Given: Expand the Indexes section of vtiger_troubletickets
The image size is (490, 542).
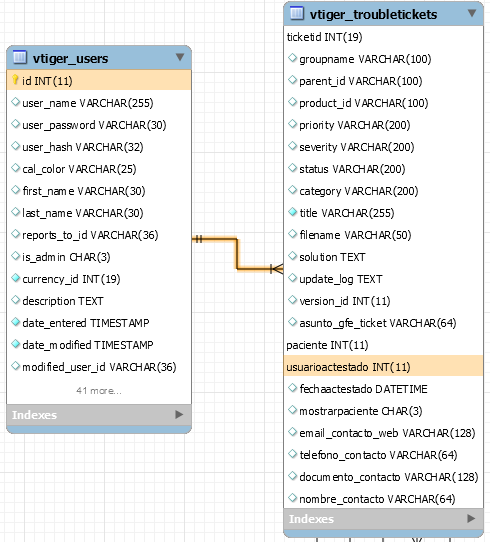Looking at the screenshot, I should pos(471,518).
